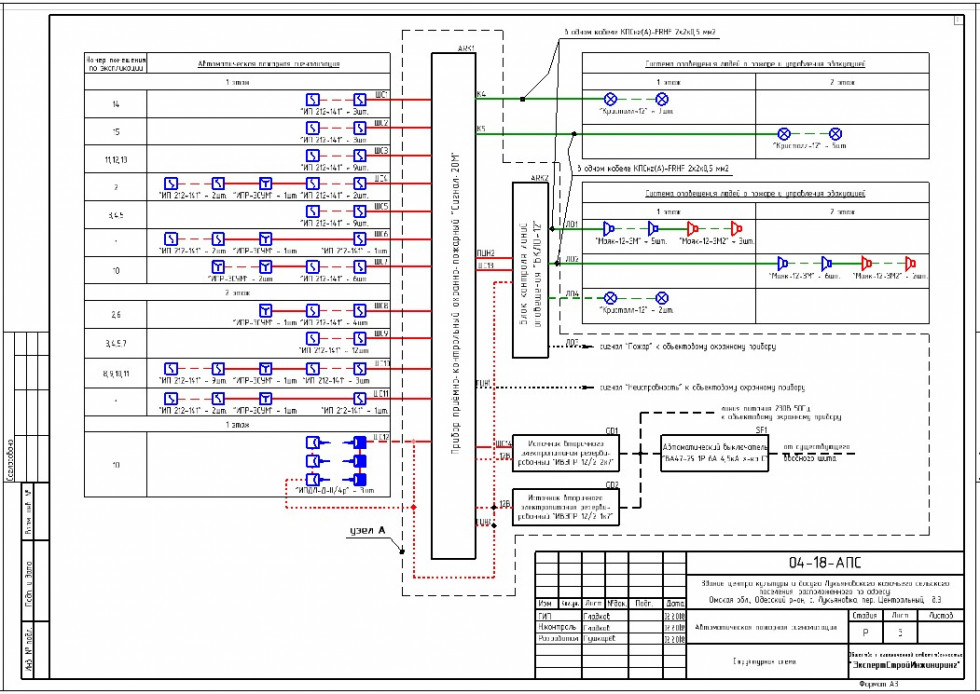Select the leftmost smoke detector on loop ШС4
This screenshot has width=980, height=694.
[x=170, y=184]
